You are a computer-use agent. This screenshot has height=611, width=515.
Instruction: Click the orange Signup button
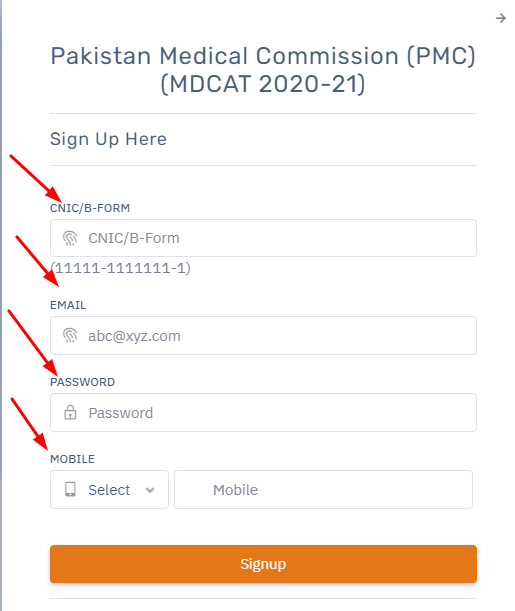coord(263,564)
